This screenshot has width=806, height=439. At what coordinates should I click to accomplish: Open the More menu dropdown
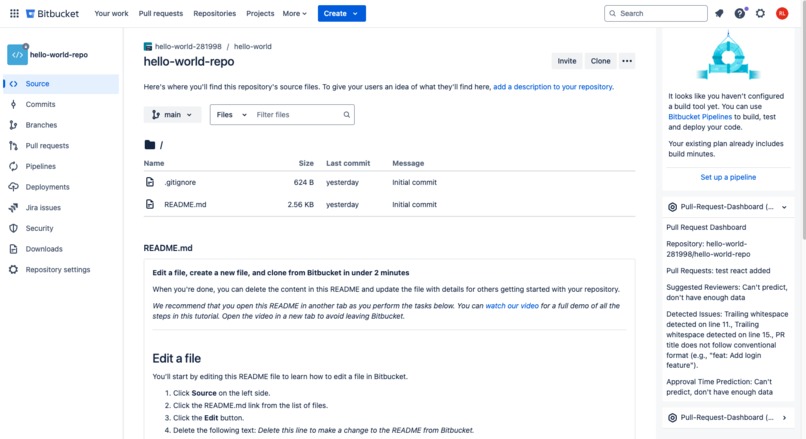[x=295, y=13]
